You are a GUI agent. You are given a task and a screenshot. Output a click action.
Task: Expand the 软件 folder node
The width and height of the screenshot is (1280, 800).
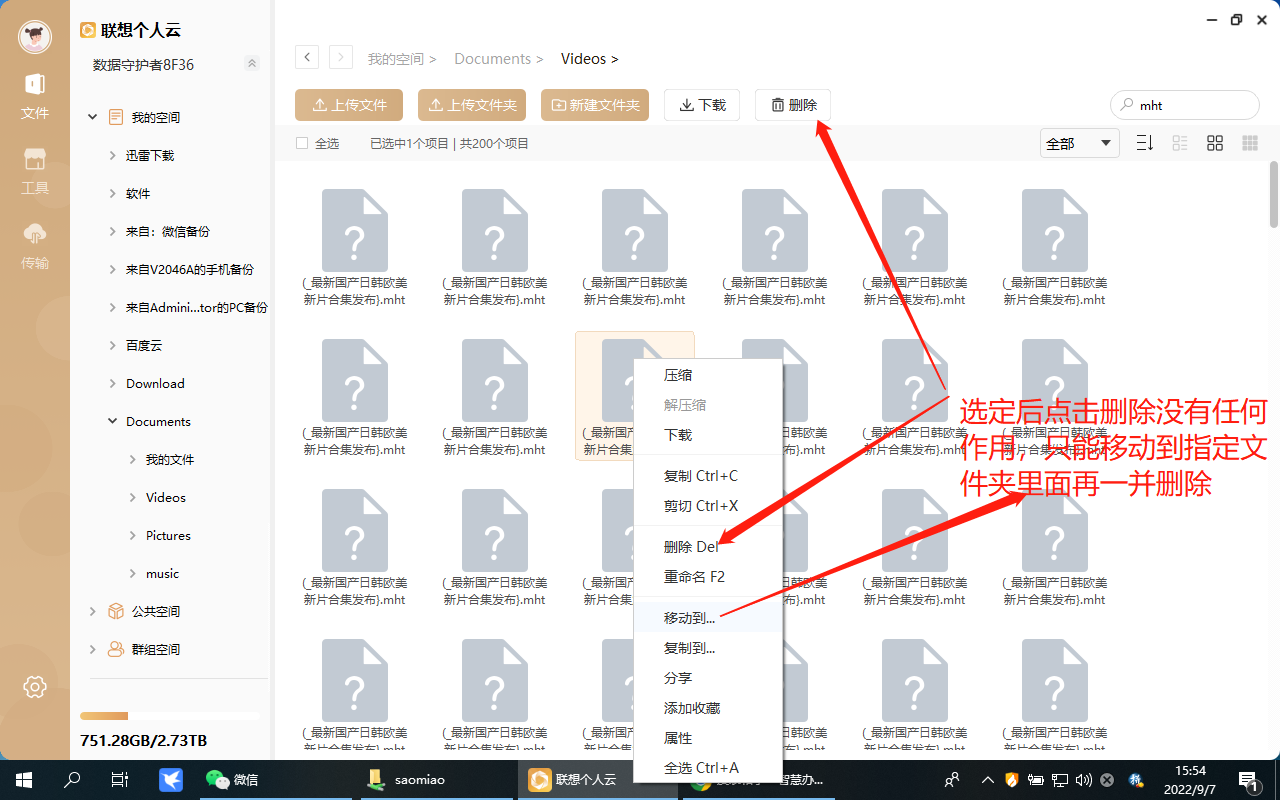pos(113,193)
